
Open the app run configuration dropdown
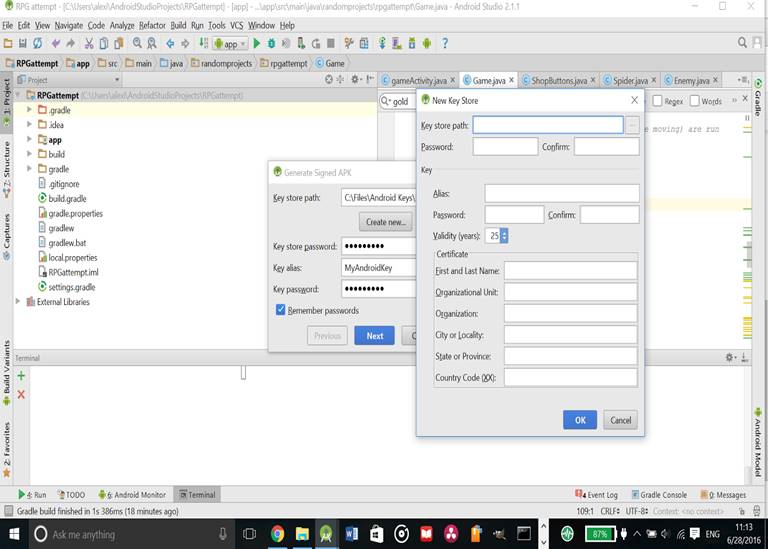pyautogui.click(x=231, y=44)
